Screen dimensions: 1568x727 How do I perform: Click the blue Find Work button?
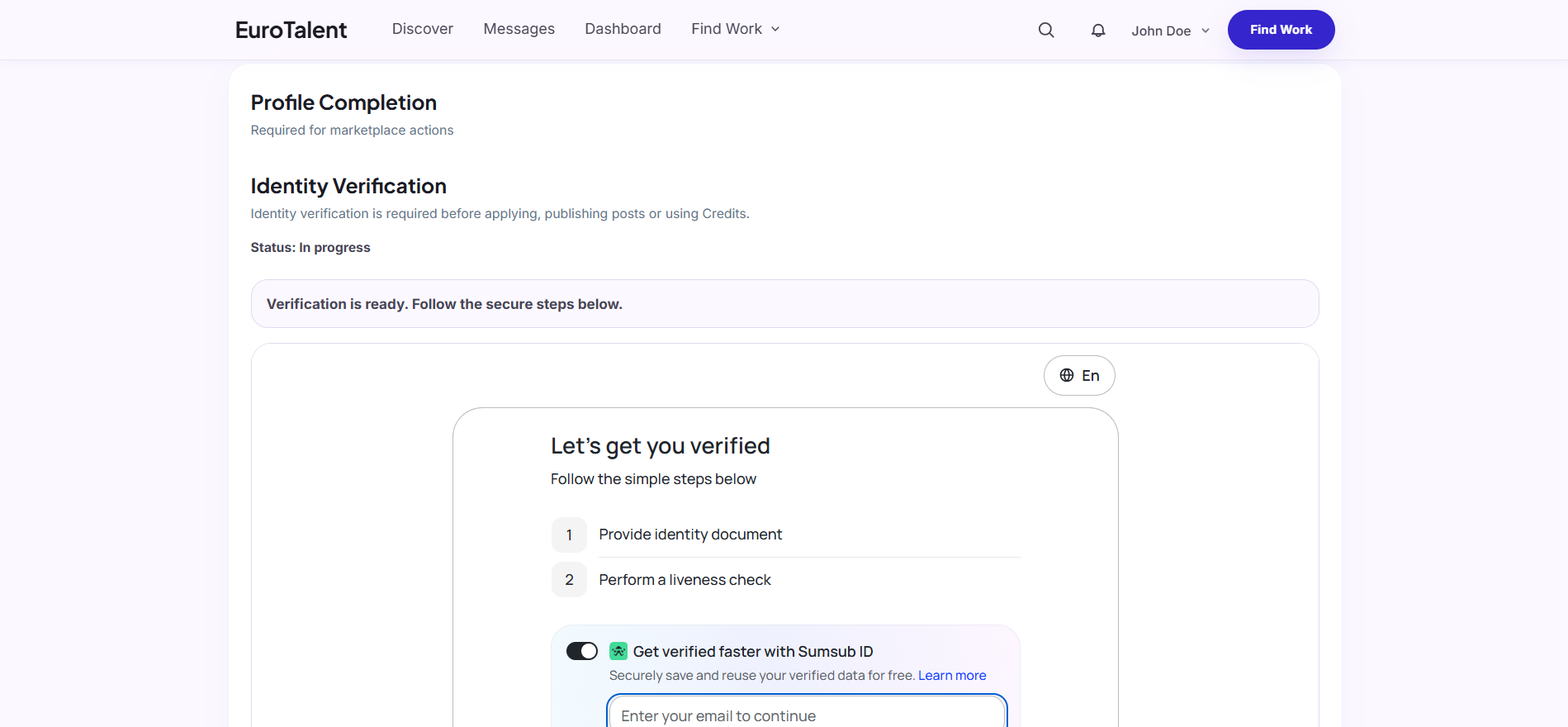[1281, 30]
